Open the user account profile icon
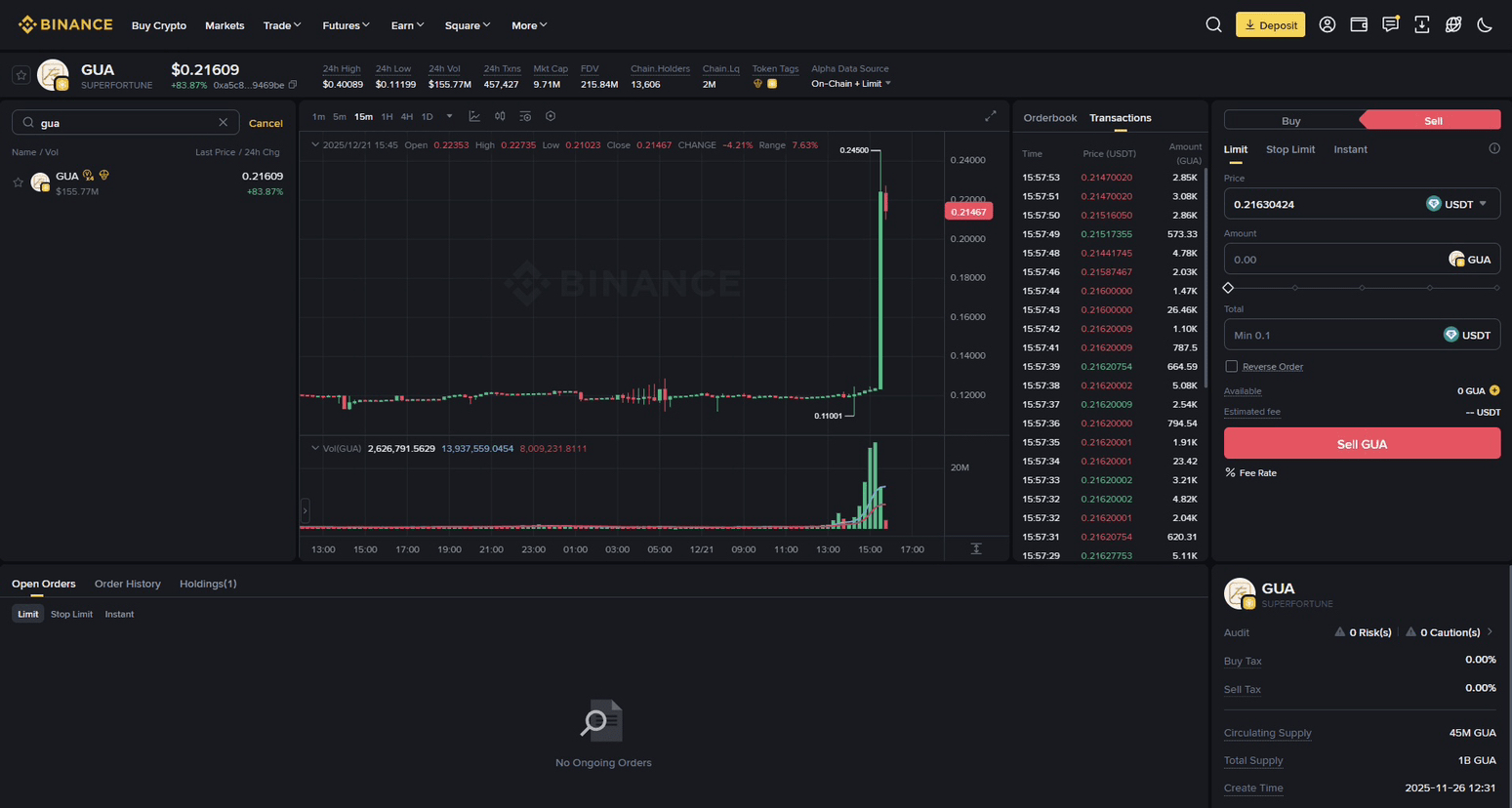Image resolution: width=1512 pixels, height=808 pixels. 1327,24
